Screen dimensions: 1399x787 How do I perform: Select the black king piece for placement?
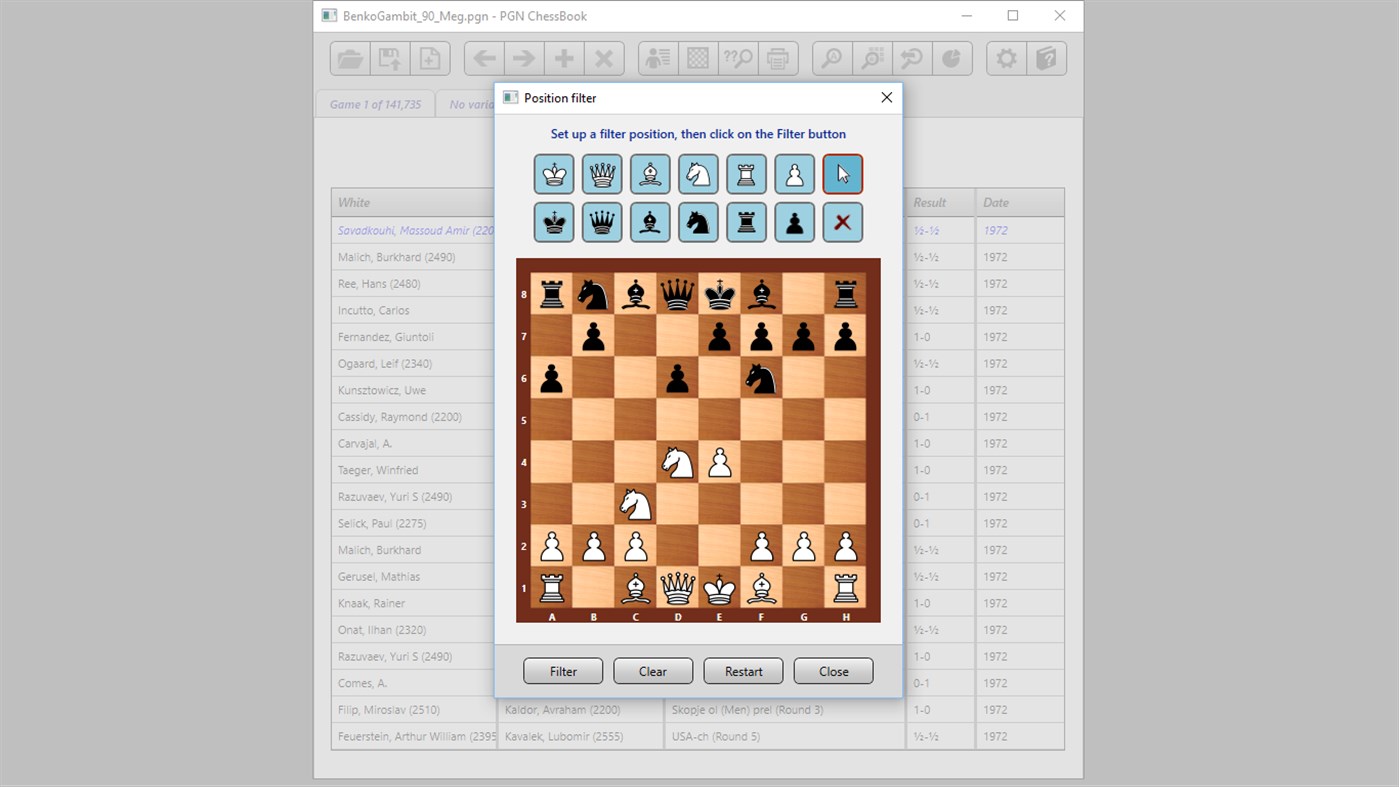(x=554, y=222)
